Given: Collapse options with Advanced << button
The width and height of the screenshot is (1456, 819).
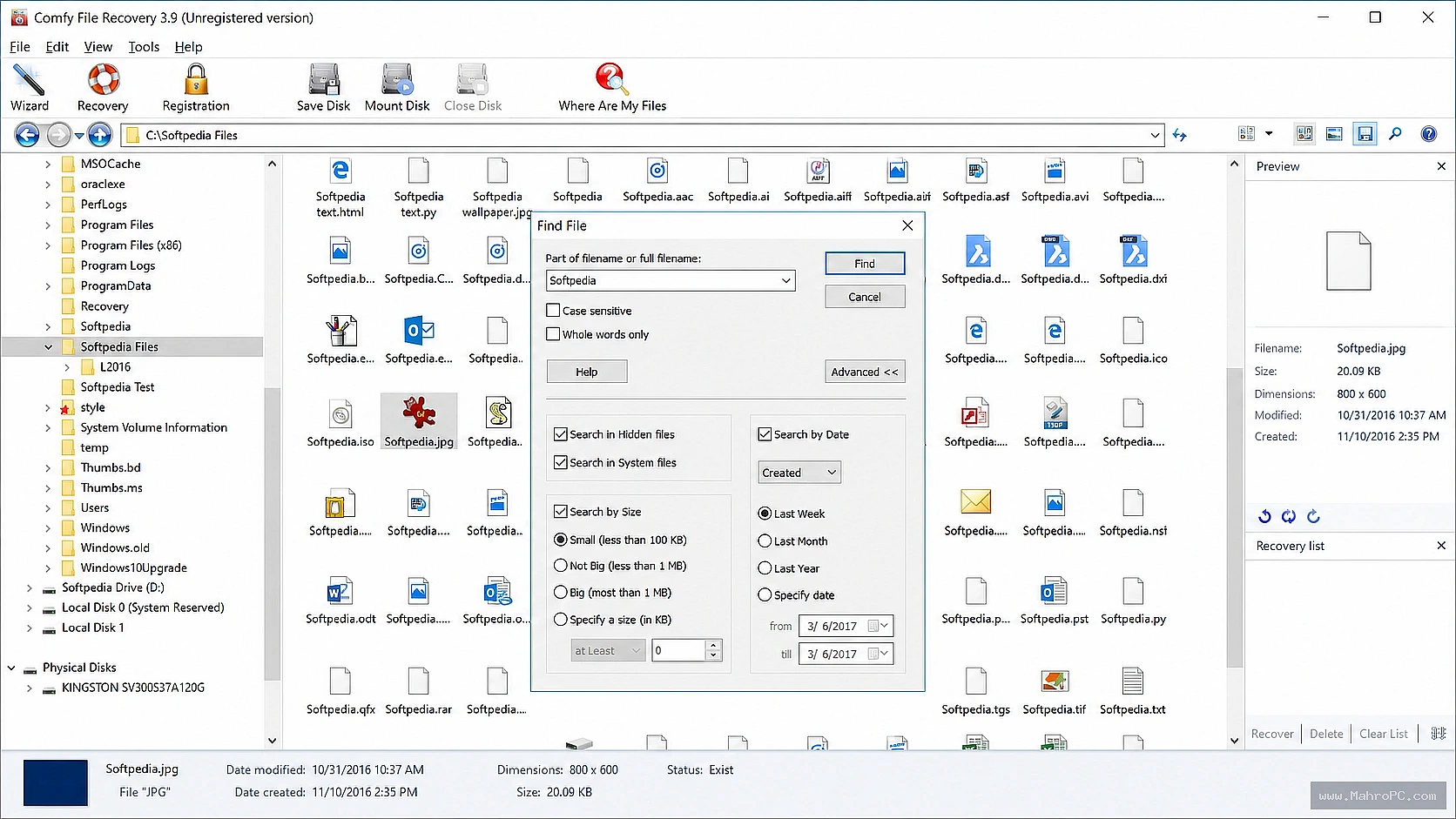Looking at the screenshot, I should coord(865,372).
